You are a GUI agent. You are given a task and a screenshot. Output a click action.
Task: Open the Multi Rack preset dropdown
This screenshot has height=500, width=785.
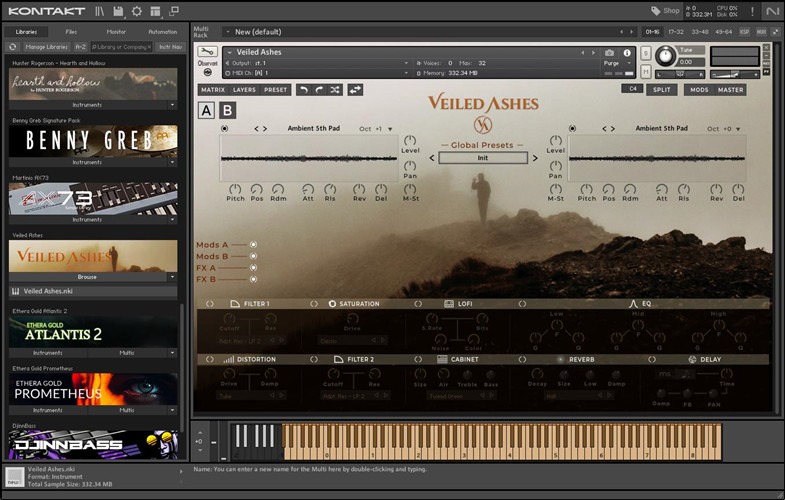pos(227,32)
